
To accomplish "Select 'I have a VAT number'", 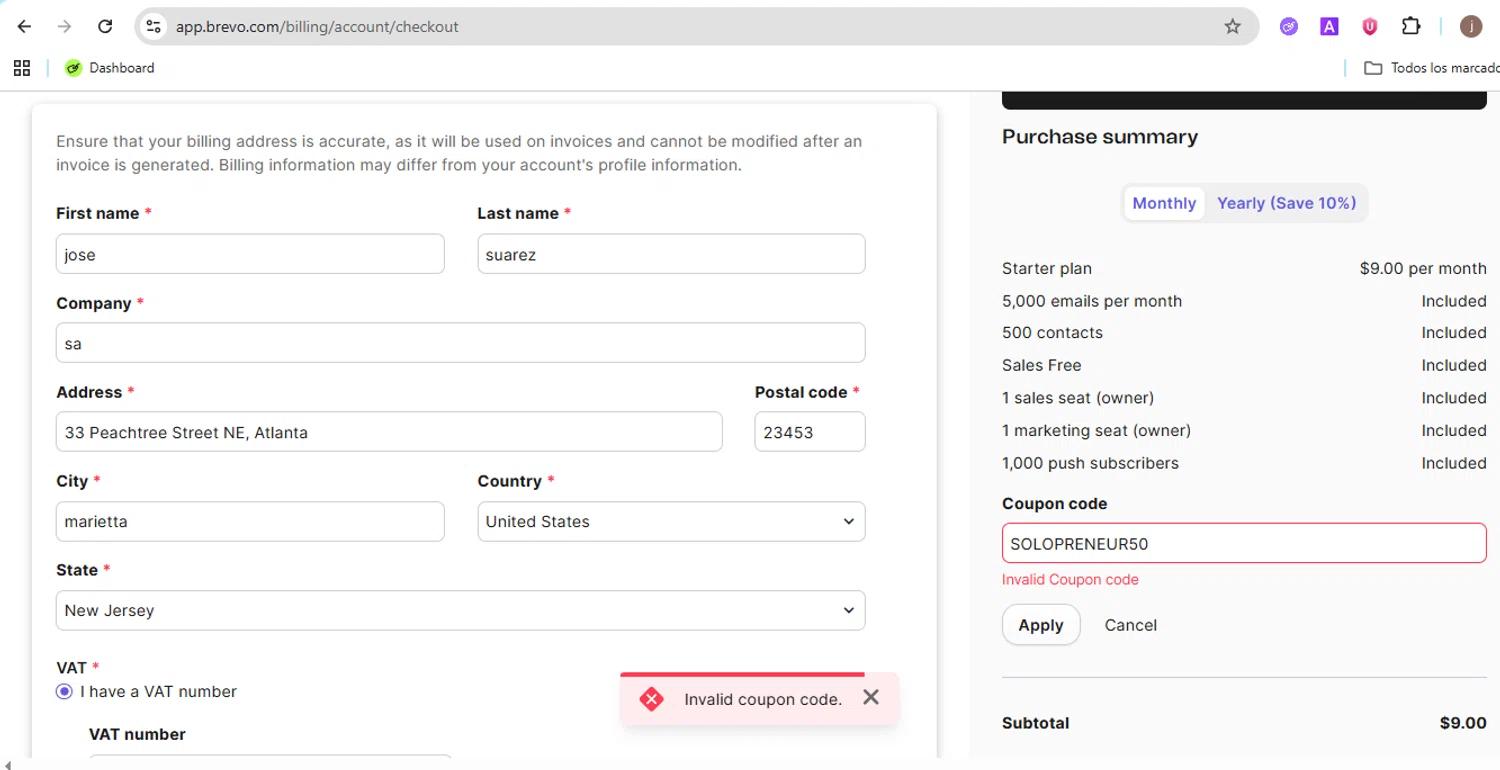I will point(64,691).
